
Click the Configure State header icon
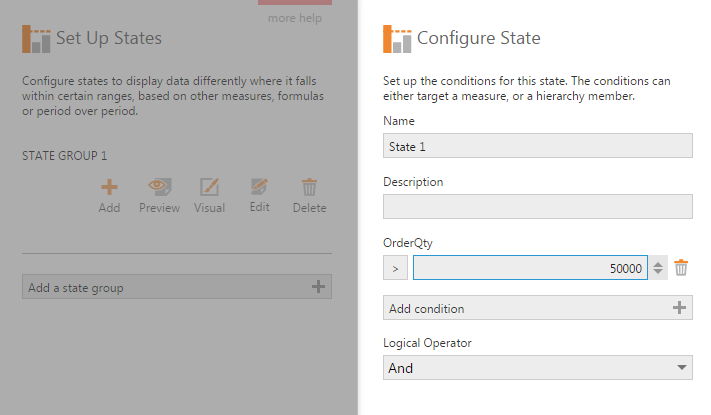click(397, 39)
